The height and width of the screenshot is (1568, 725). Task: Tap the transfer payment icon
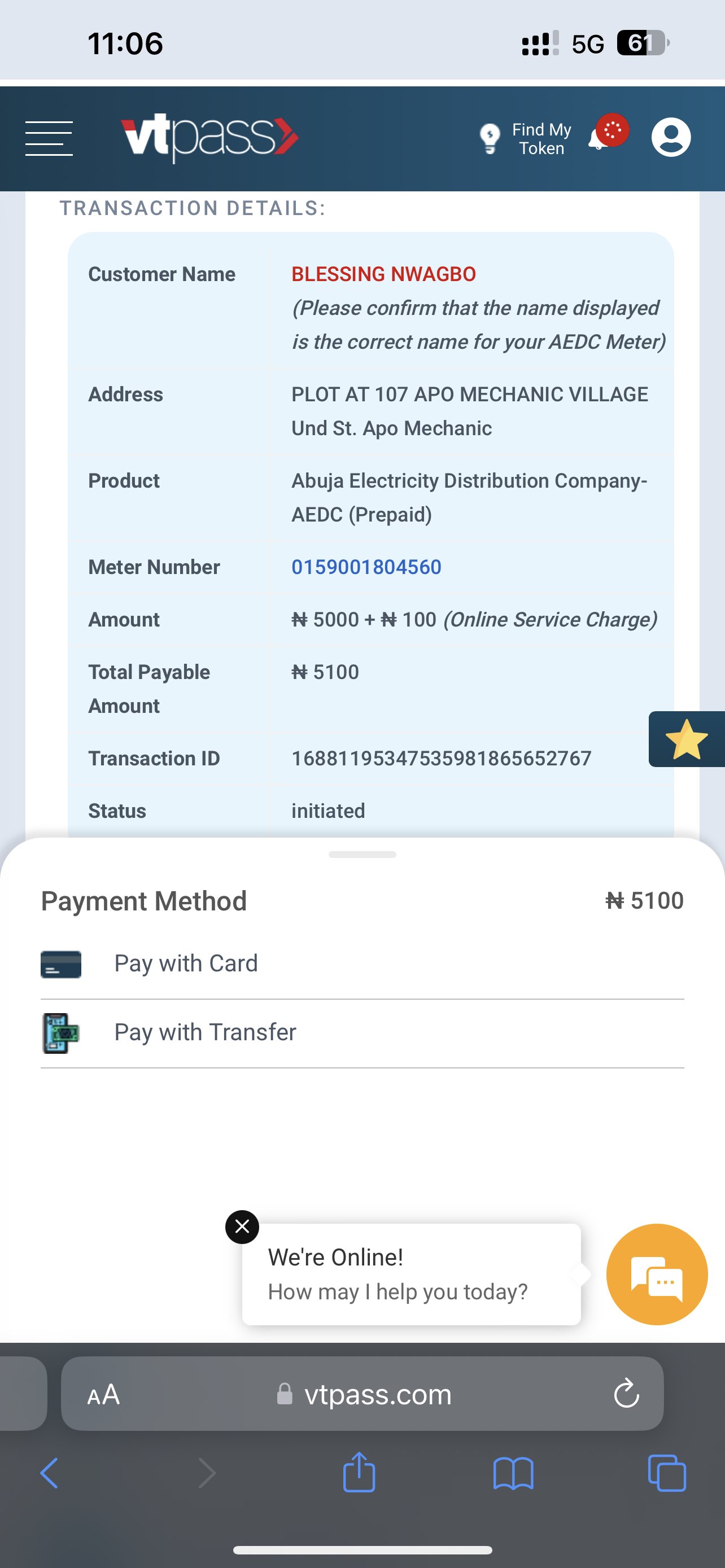coord(61,1033)
